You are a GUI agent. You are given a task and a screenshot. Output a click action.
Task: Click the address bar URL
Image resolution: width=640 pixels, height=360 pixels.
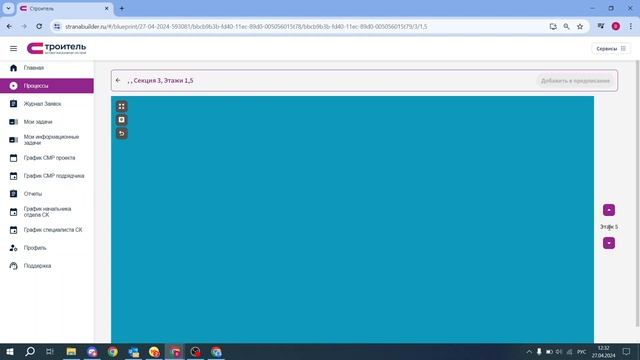(x=246, y=27)
